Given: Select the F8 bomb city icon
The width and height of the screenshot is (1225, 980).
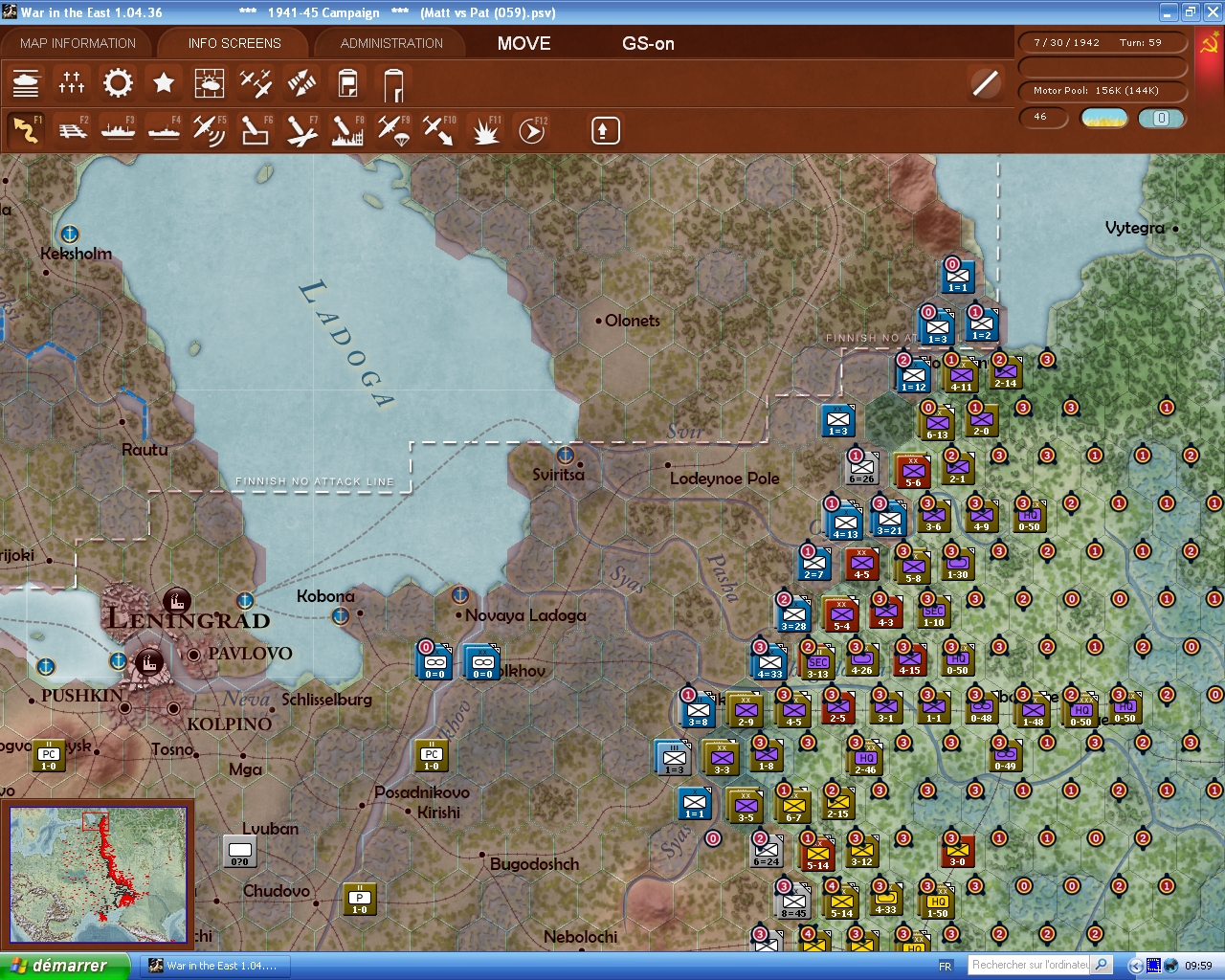Looking at the screenshot, I should (x=347, y=130).
